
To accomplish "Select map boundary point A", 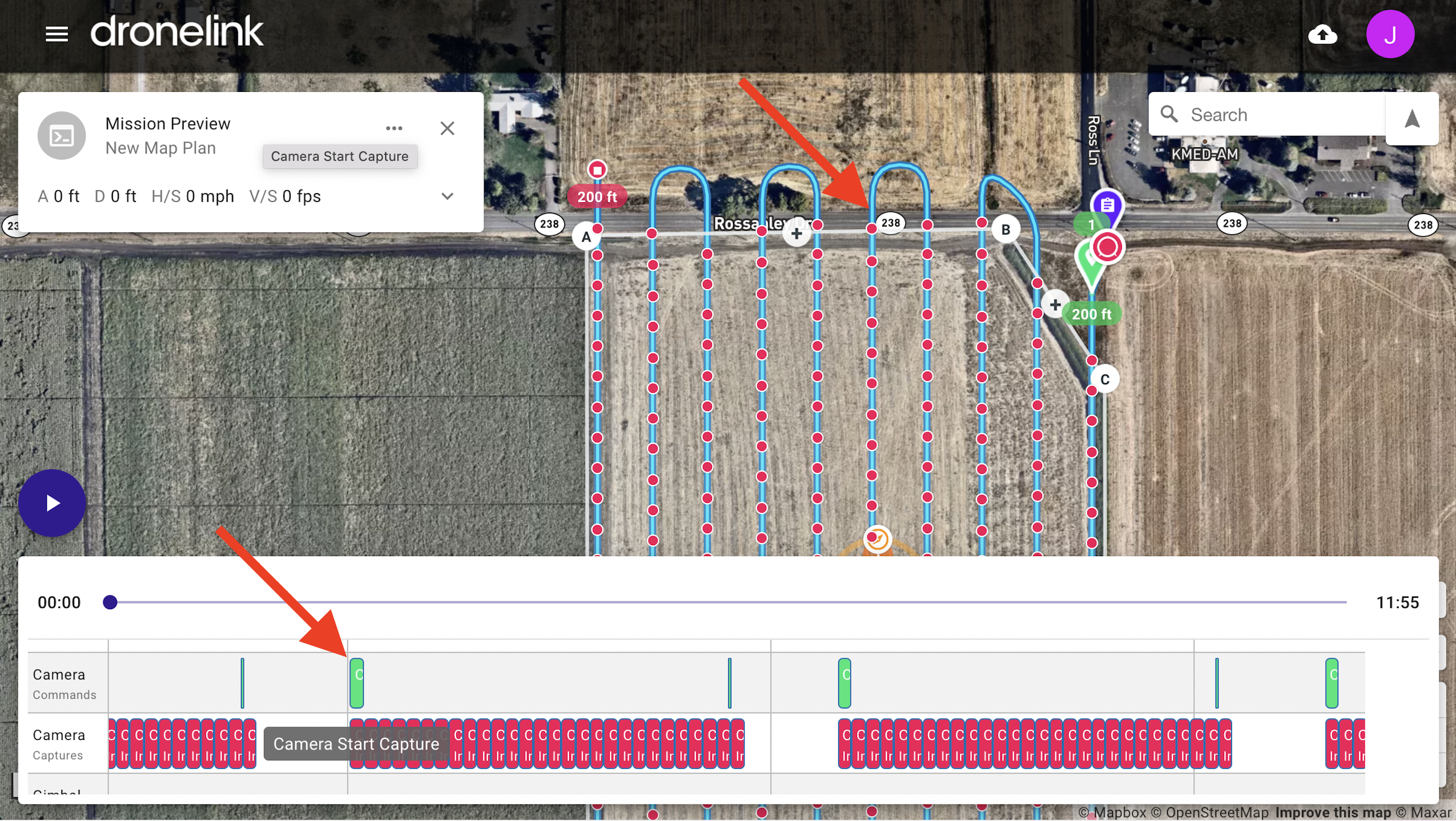I will (x=586, y=237).
